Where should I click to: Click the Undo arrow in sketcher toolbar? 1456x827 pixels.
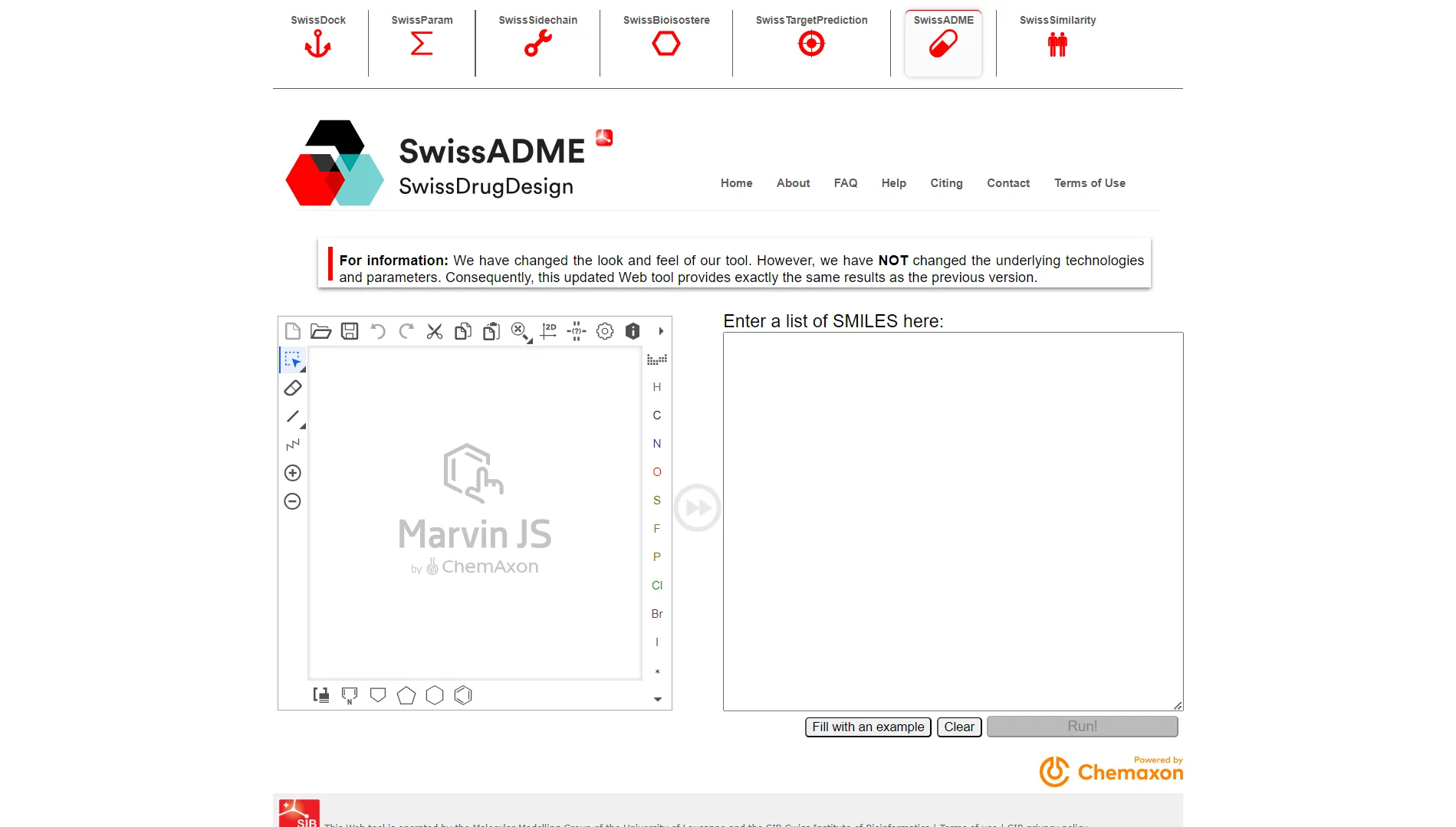point(378,331)
